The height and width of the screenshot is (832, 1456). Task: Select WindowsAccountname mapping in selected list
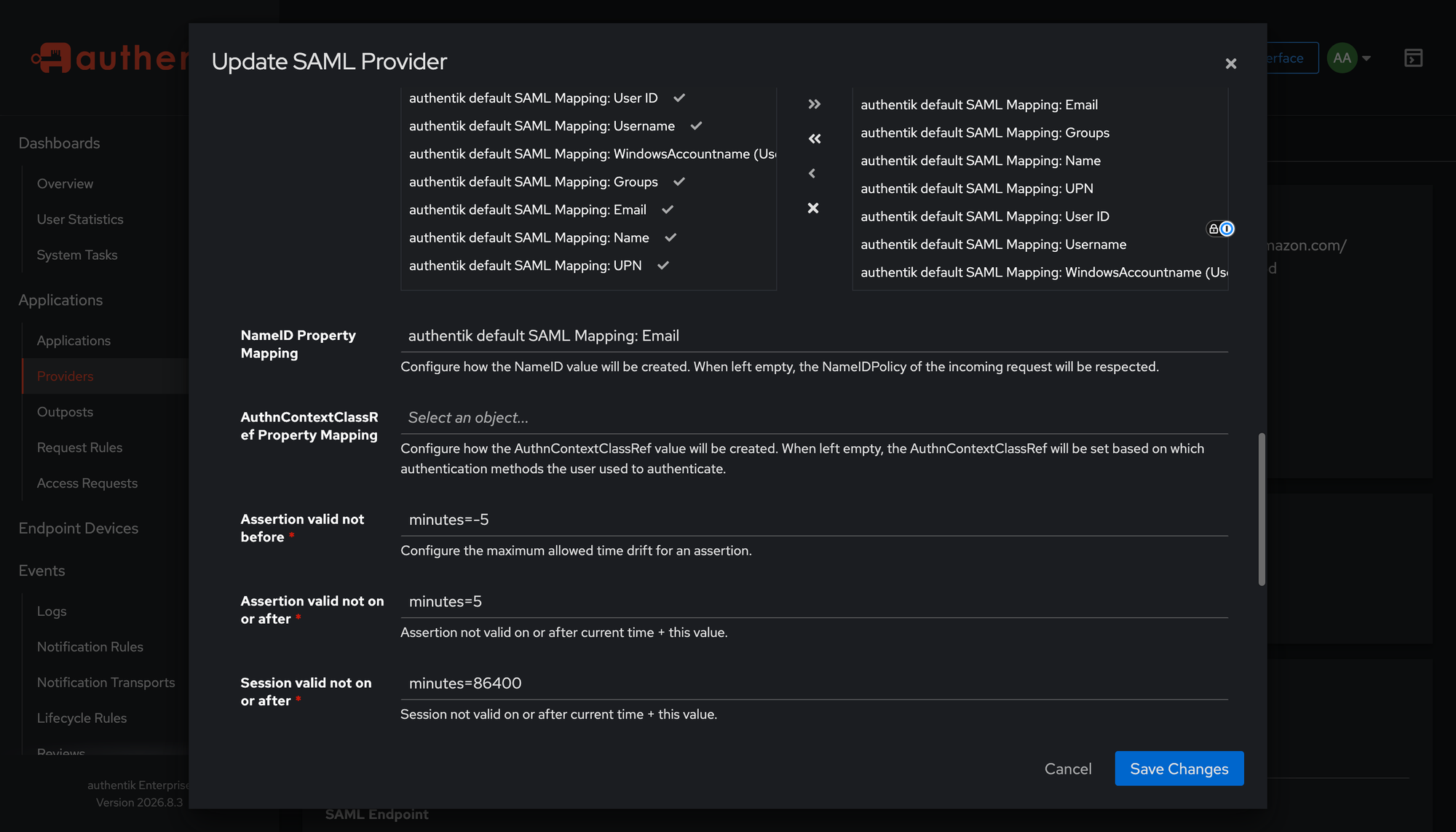coord(1040,272)
